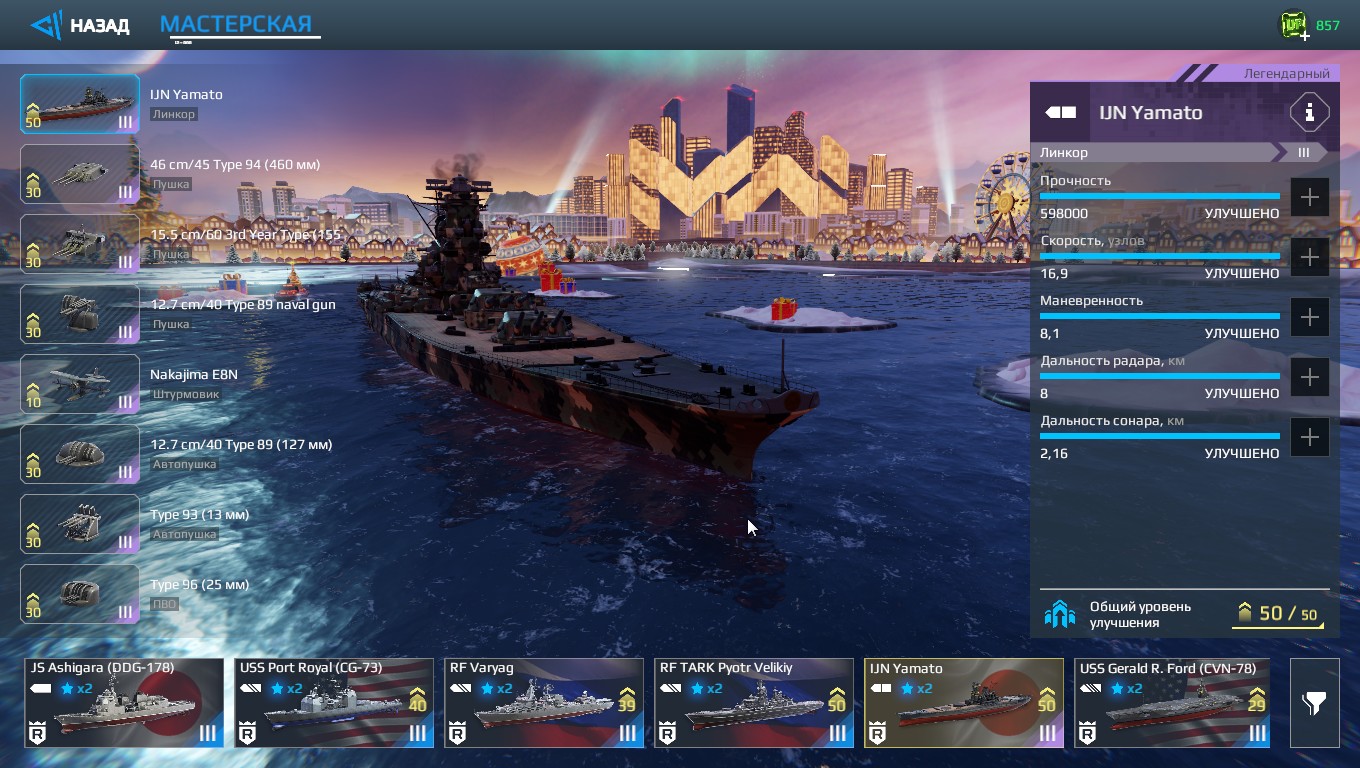The width and height of the screenshot is (1360, 768).
Task: Upgrade Скорость with its plus button
Action: tap(1310, 257)
